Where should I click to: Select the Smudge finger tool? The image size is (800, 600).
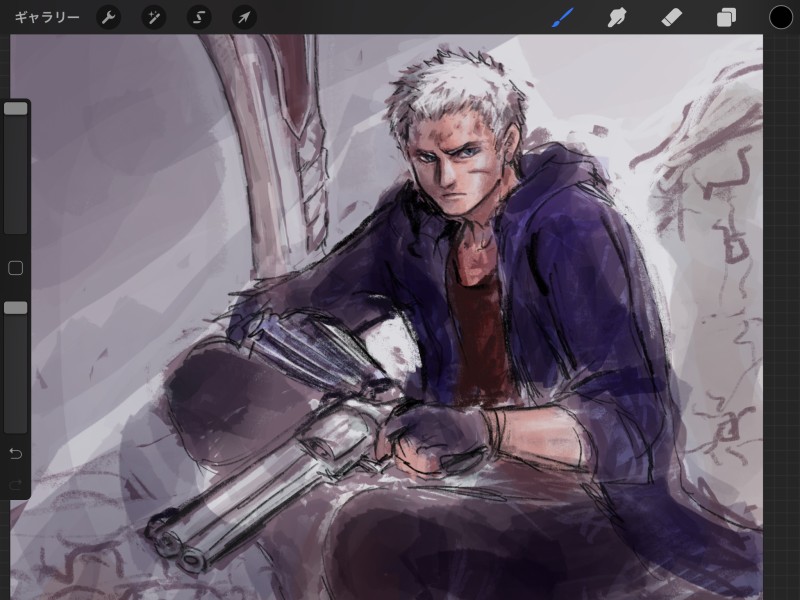point(617,18)
